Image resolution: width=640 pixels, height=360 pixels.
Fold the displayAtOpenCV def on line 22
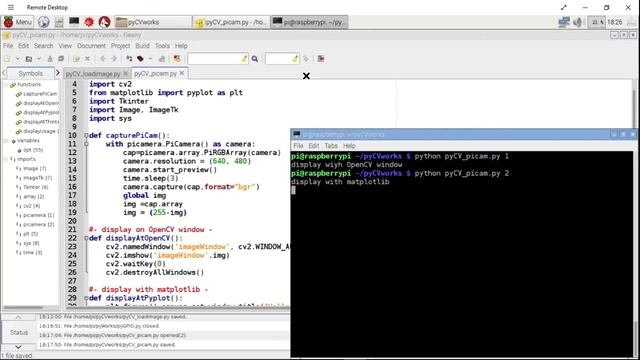(x=86, y=238)
